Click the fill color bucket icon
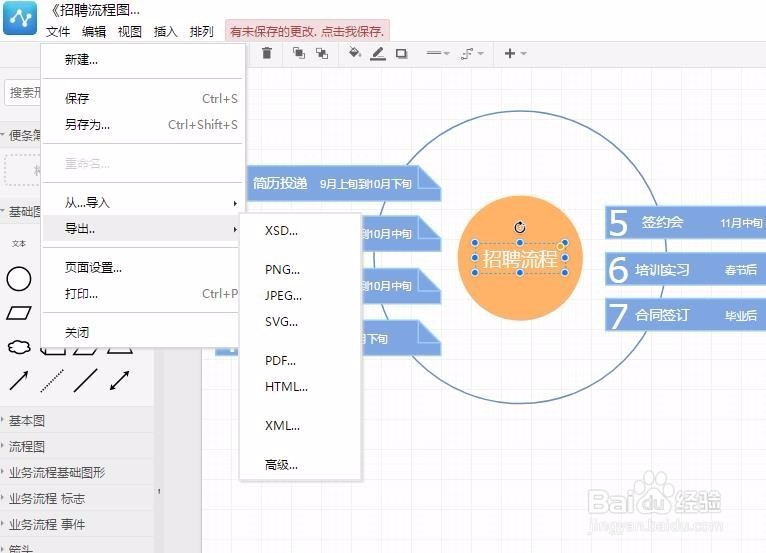Viewport: 766px width, 553px height. [355, 53]
